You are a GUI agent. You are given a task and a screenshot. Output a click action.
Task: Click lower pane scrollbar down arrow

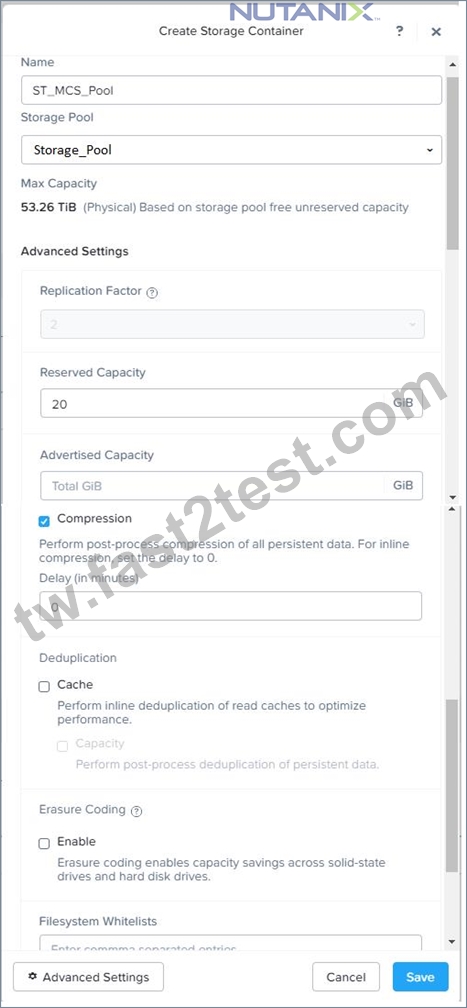click(452, 942)
